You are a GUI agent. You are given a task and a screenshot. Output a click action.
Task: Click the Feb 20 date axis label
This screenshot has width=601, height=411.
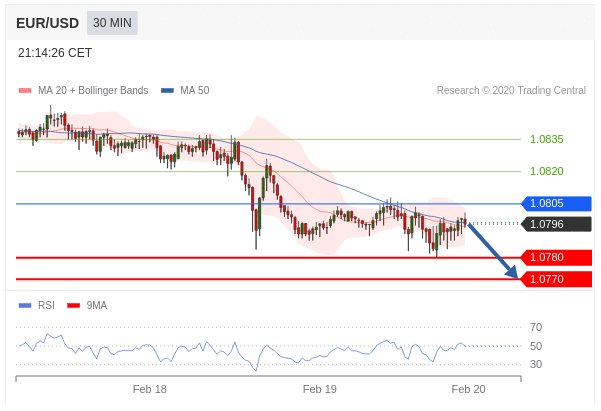click(468, 390)
